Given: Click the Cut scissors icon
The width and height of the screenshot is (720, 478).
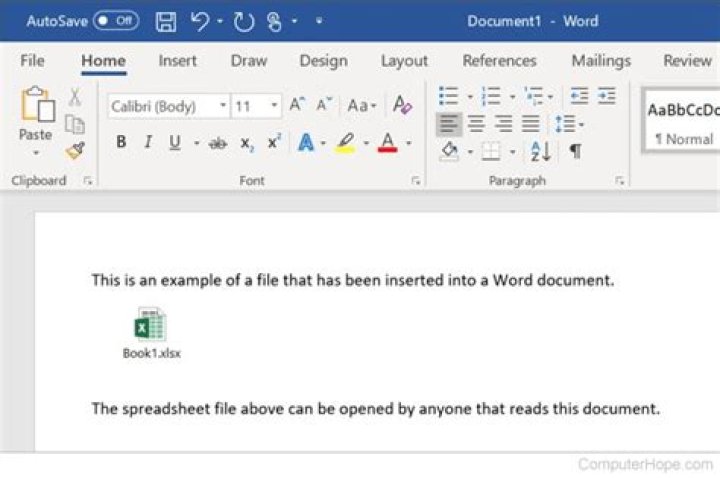Looking at the screenshot, I should (x=74, y=97).
